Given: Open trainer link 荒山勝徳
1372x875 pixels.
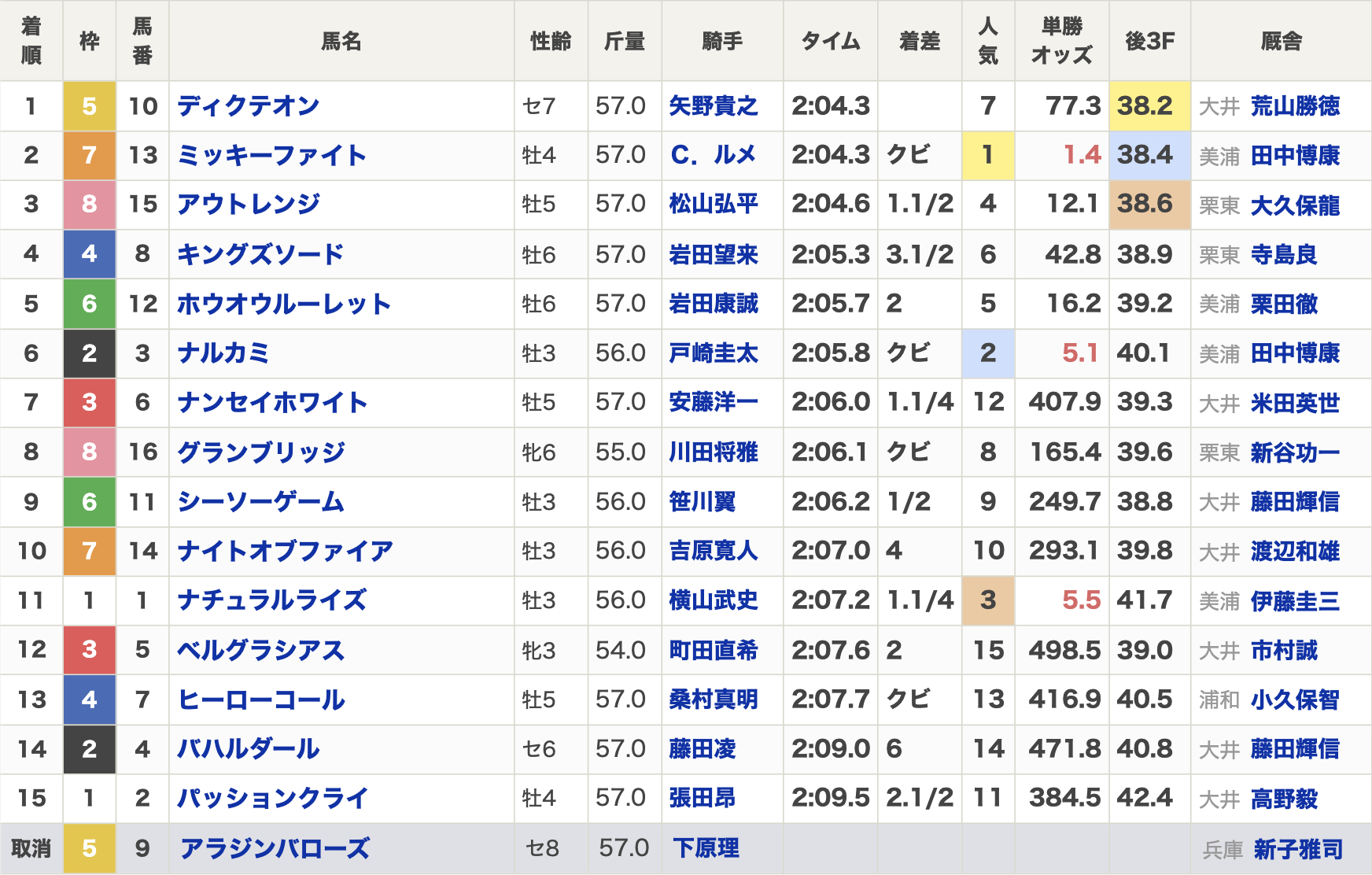Looking at the screenshot, I should tap(1295, 106).
